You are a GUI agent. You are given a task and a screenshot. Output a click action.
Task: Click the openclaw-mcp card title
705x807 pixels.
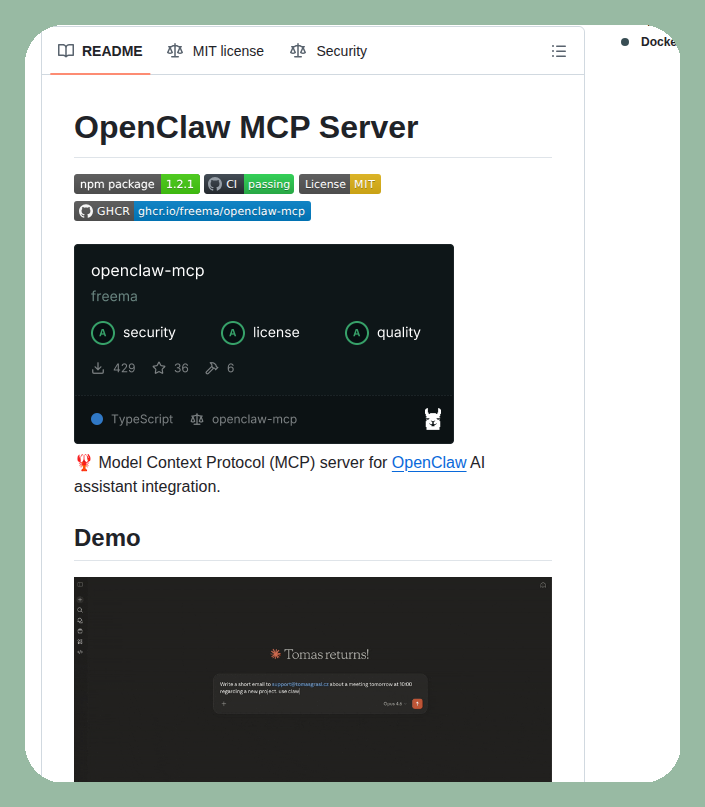click(148, 271)
